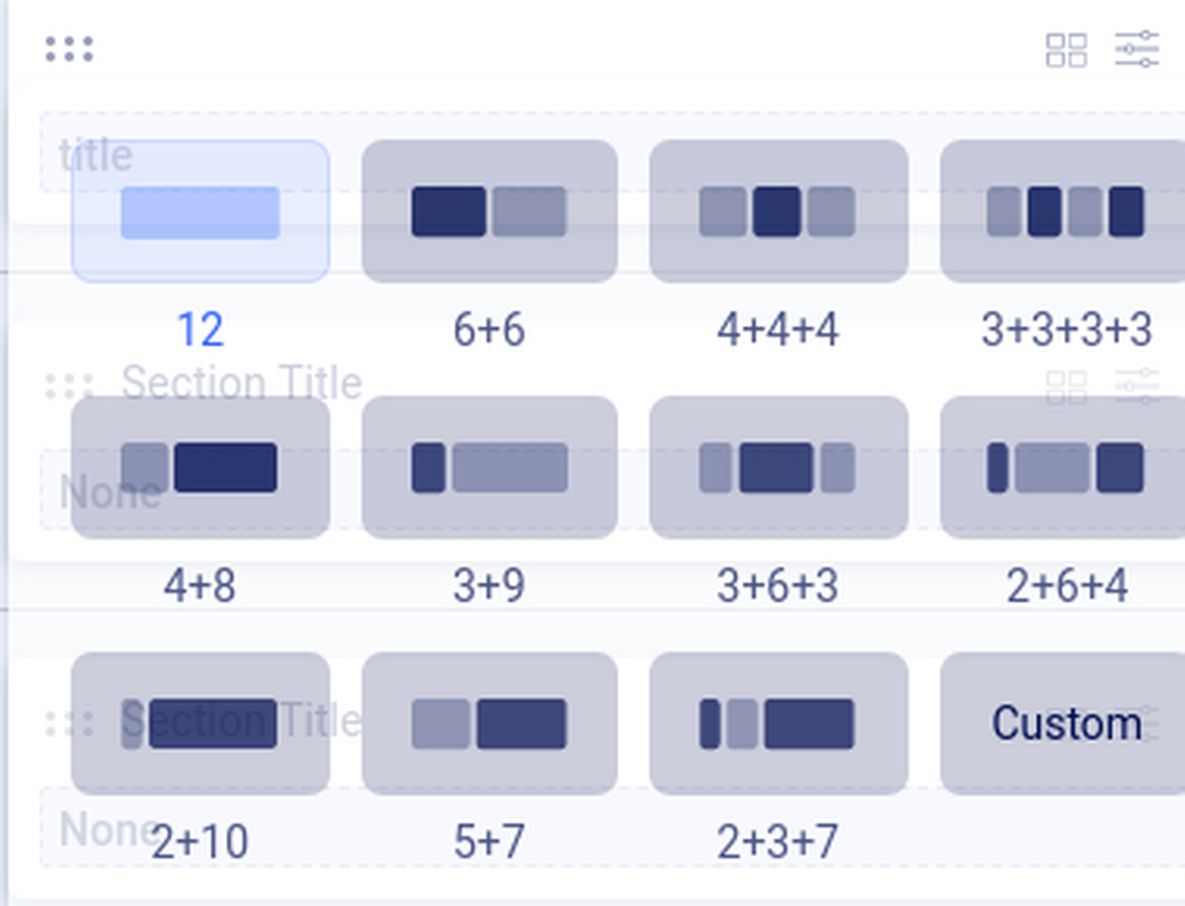Choose the 5+7 column layout
Viewport: 1185px width, 906px height.
pos(489,724)
